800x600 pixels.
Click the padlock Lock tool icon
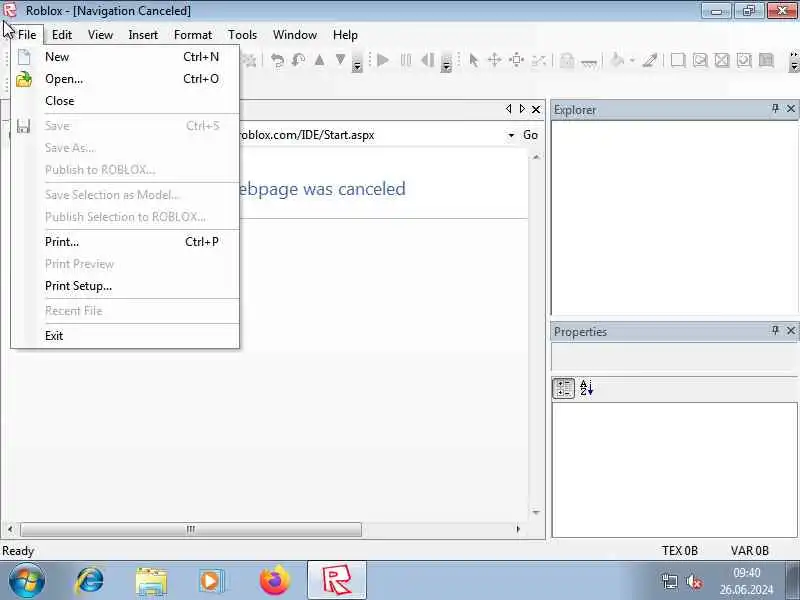point(567,61)
